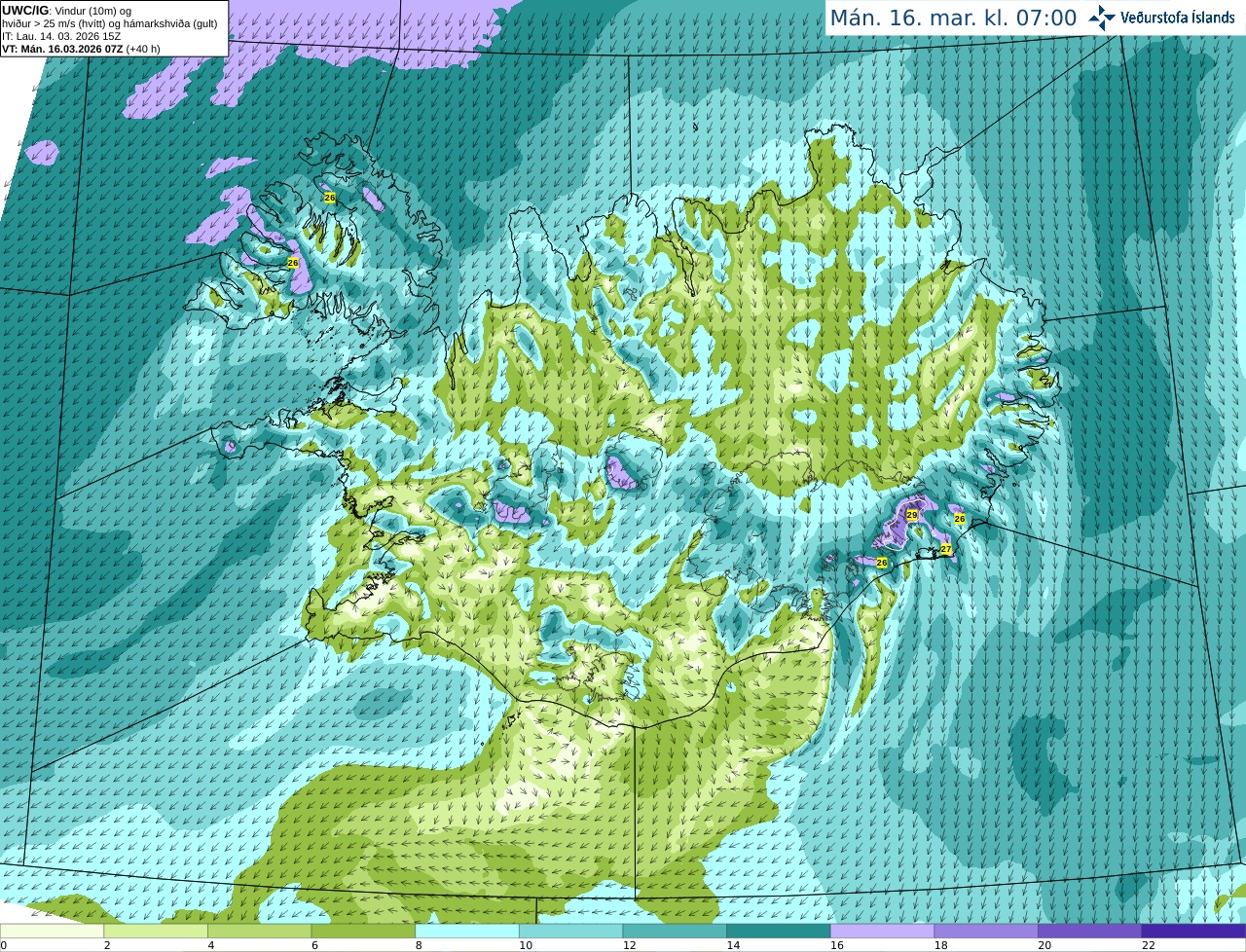The height and width of the screenshot is (952, 1246).
Task: Click the legend scale label 12
Action: point(630,945)
